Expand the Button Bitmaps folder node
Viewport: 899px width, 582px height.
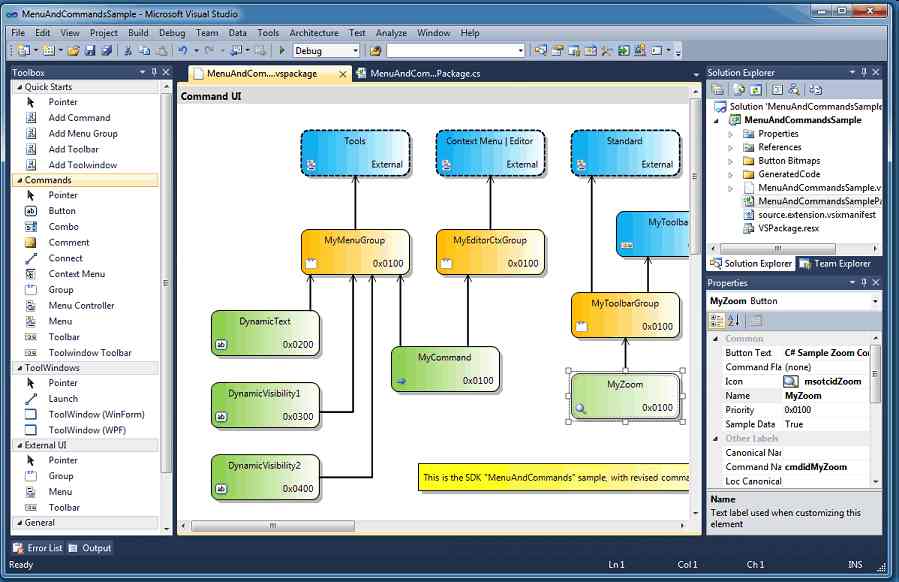click(x=730, y=161)
